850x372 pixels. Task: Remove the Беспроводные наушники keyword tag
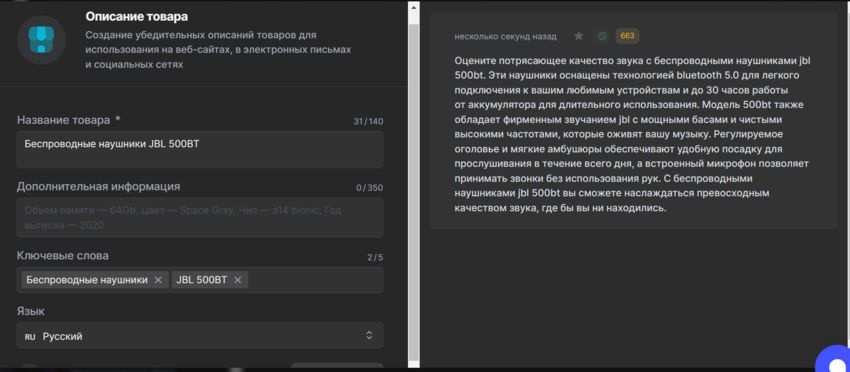(x=158, y=280)
